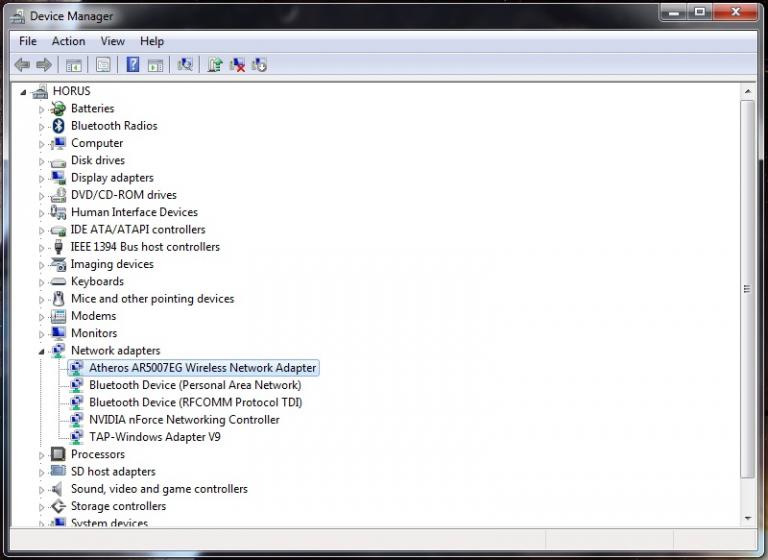Expand the Processors category
This screenshot has width=768, height=560.
pyautogui.click(x=42, y=455)
